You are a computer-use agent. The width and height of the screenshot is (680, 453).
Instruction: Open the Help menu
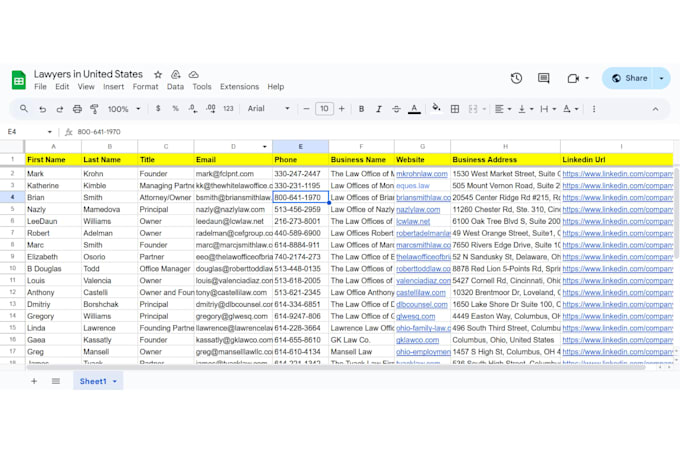275,87
